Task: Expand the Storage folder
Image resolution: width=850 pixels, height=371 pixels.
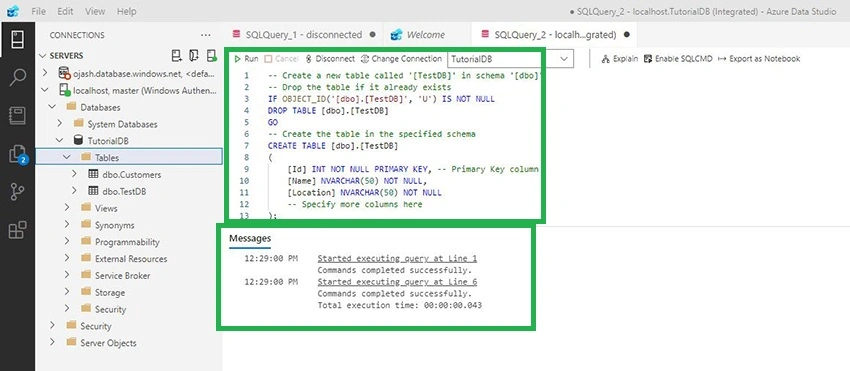Action: [x=67, y=292]
